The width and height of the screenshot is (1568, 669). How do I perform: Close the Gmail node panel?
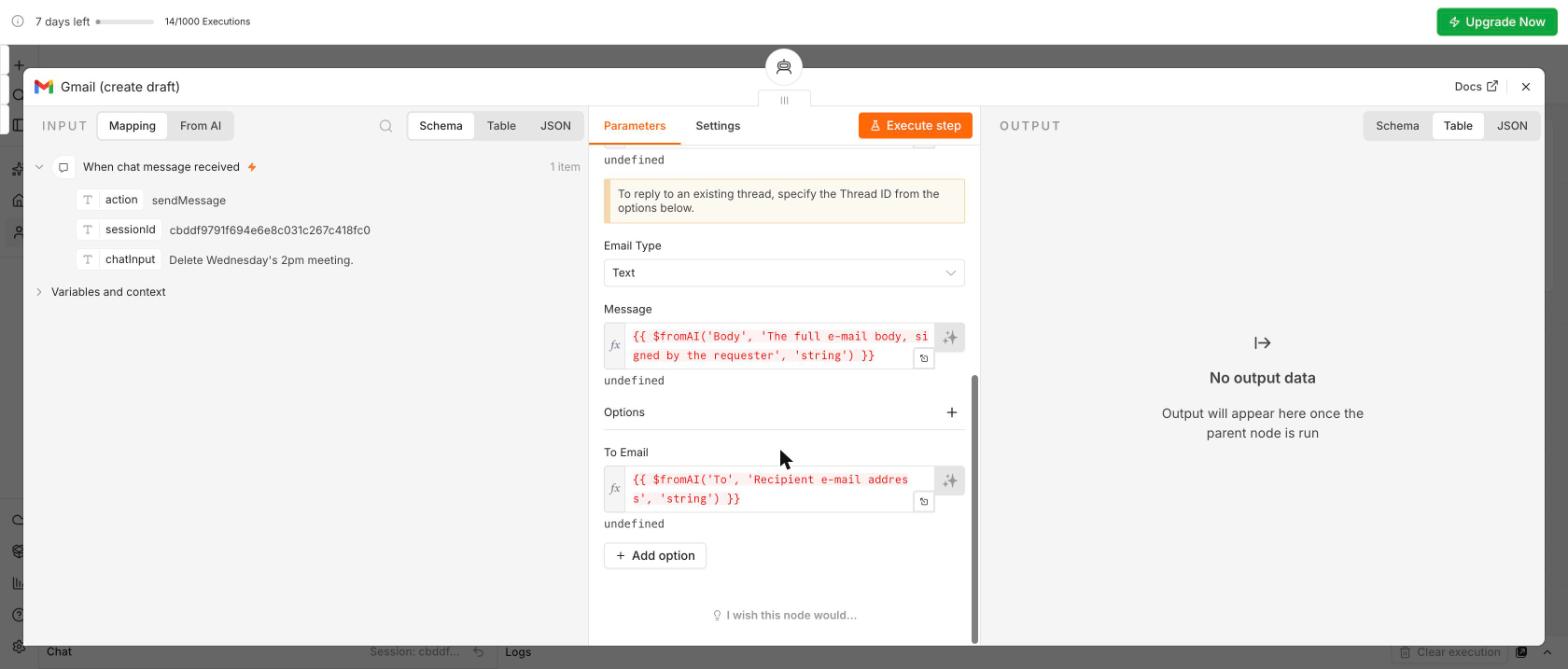coord(1526,87)
